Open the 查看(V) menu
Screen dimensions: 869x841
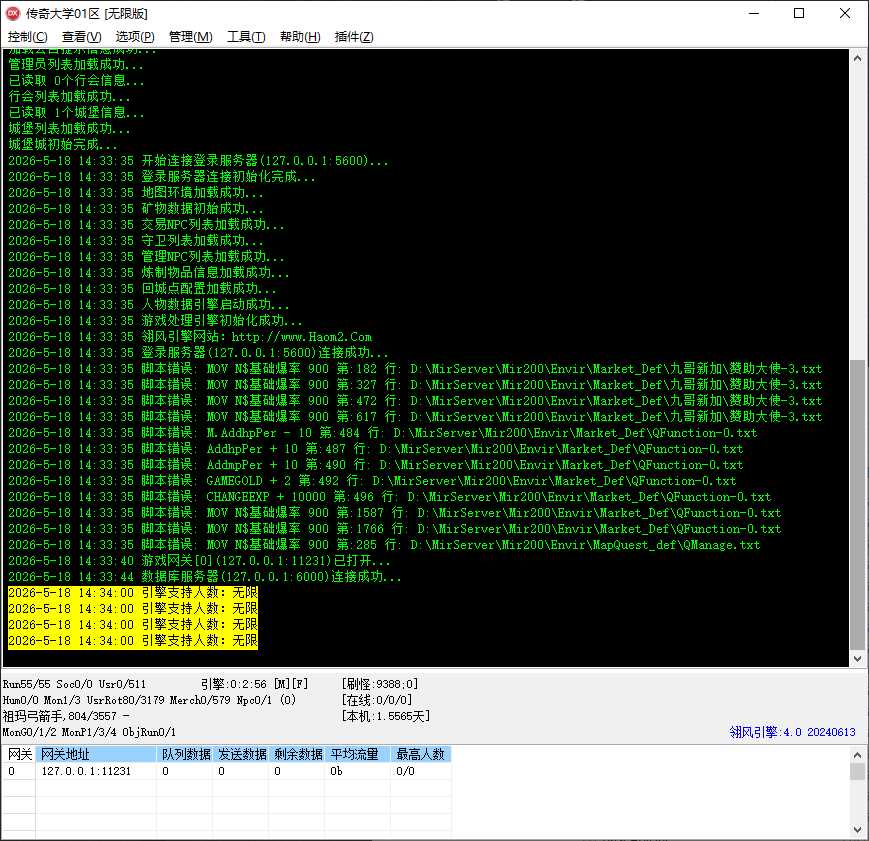[81, 37]
